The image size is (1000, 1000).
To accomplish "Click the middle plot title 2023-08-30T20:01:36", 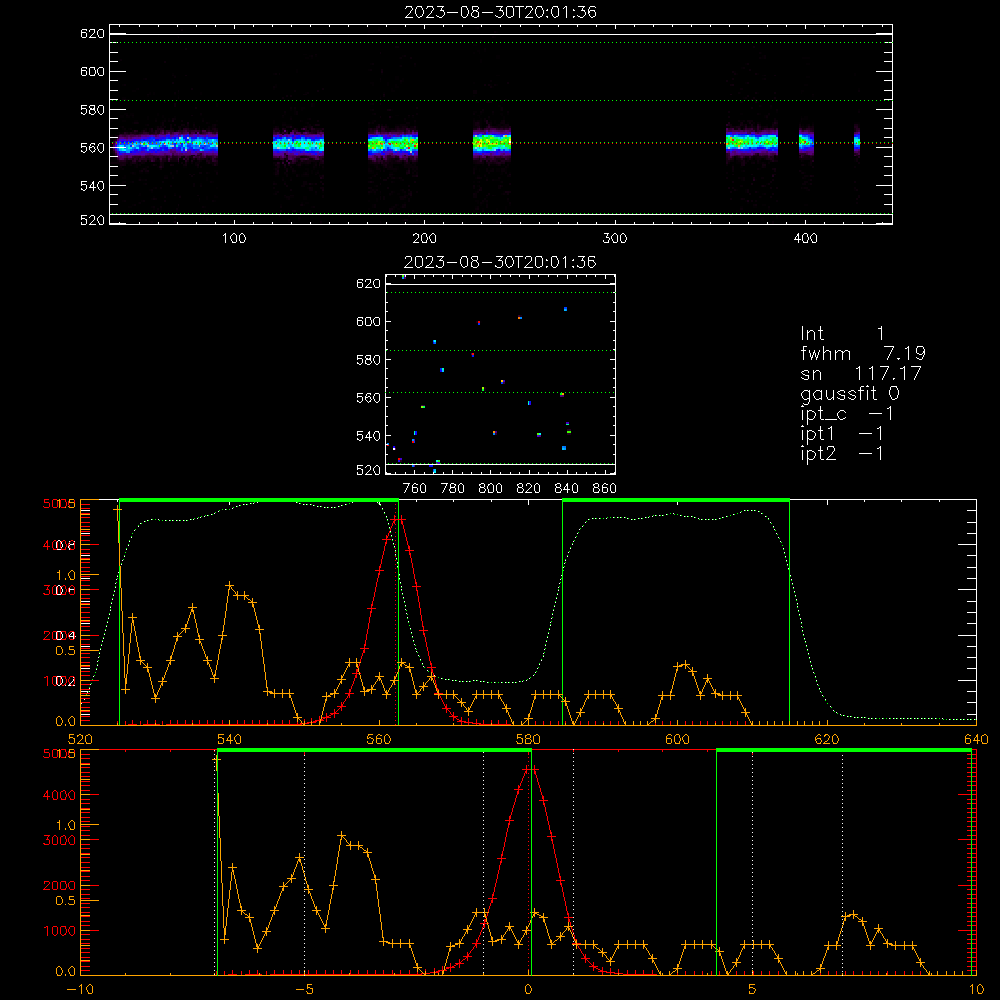I will point(500,262).
